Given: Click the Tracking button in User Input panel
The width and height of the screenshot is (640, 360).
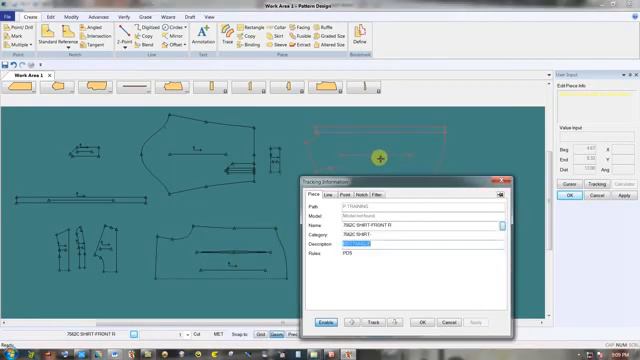Looking at the screenshot, I should point(597,184).
